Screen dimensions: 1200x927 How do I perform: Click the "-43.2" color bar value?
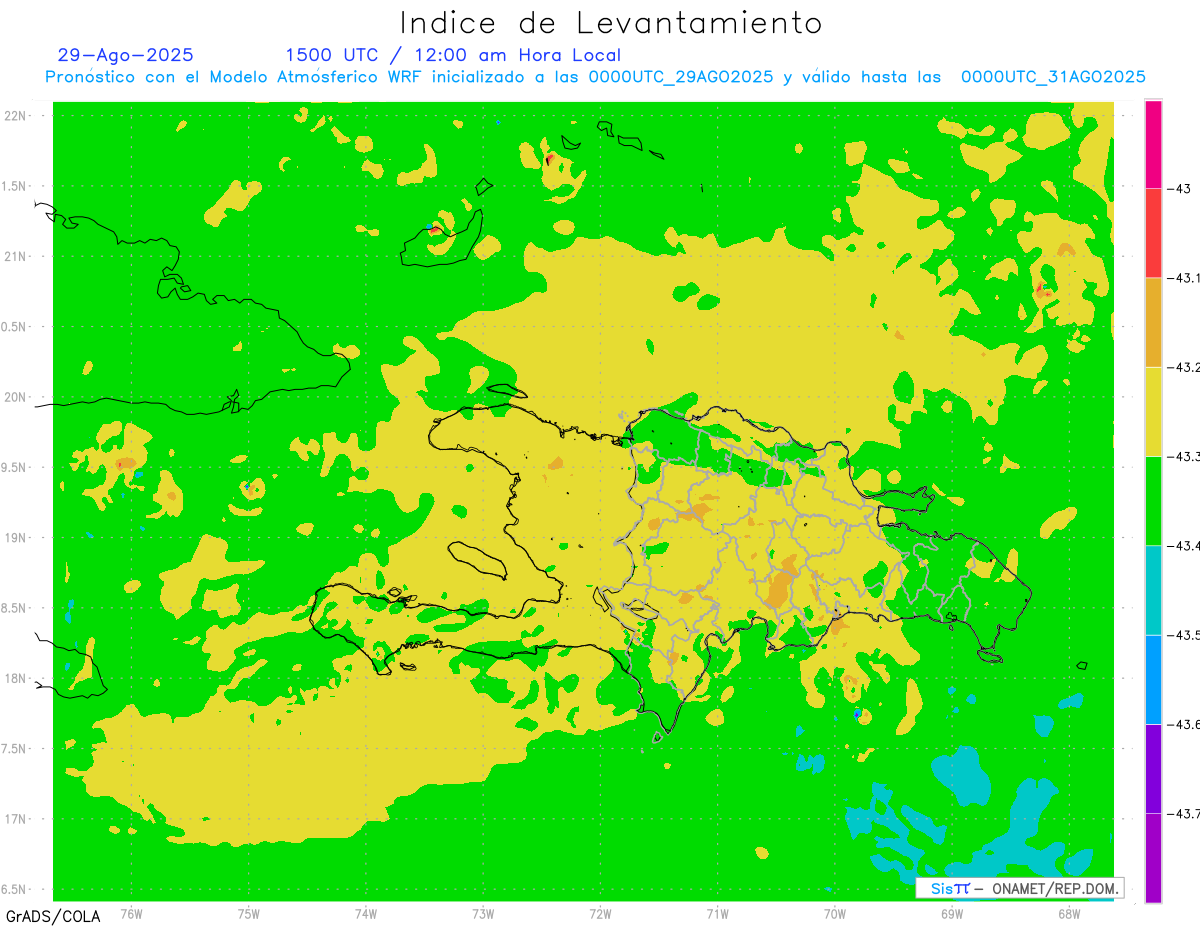[1184, 367]
